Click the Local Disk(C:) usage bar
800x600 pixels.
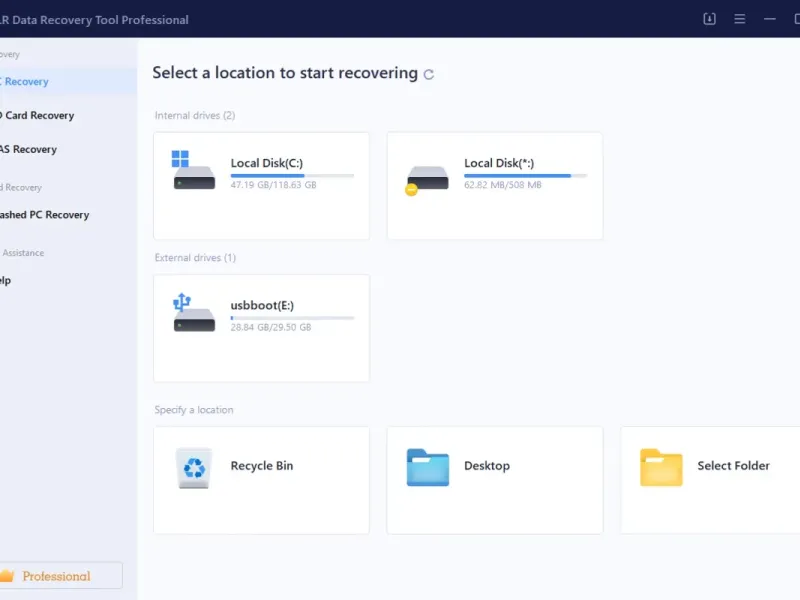292,176
